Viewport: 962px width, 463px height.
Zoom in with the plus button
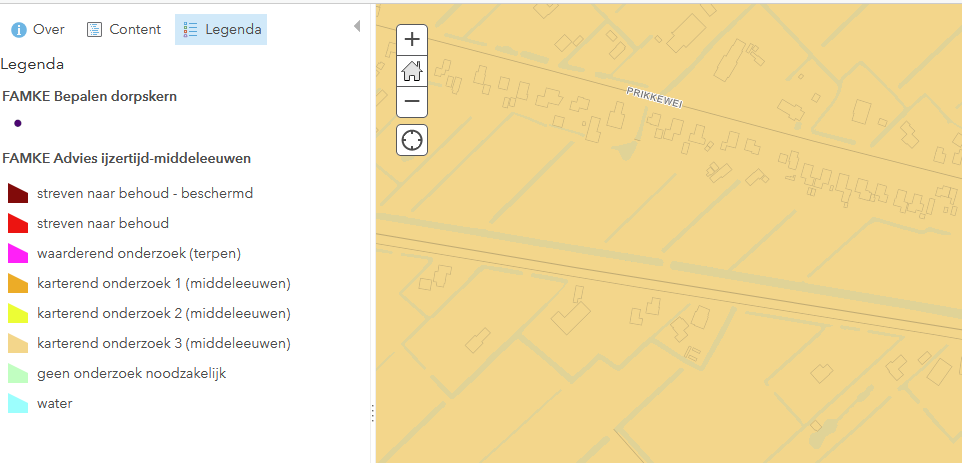(412, 40)
